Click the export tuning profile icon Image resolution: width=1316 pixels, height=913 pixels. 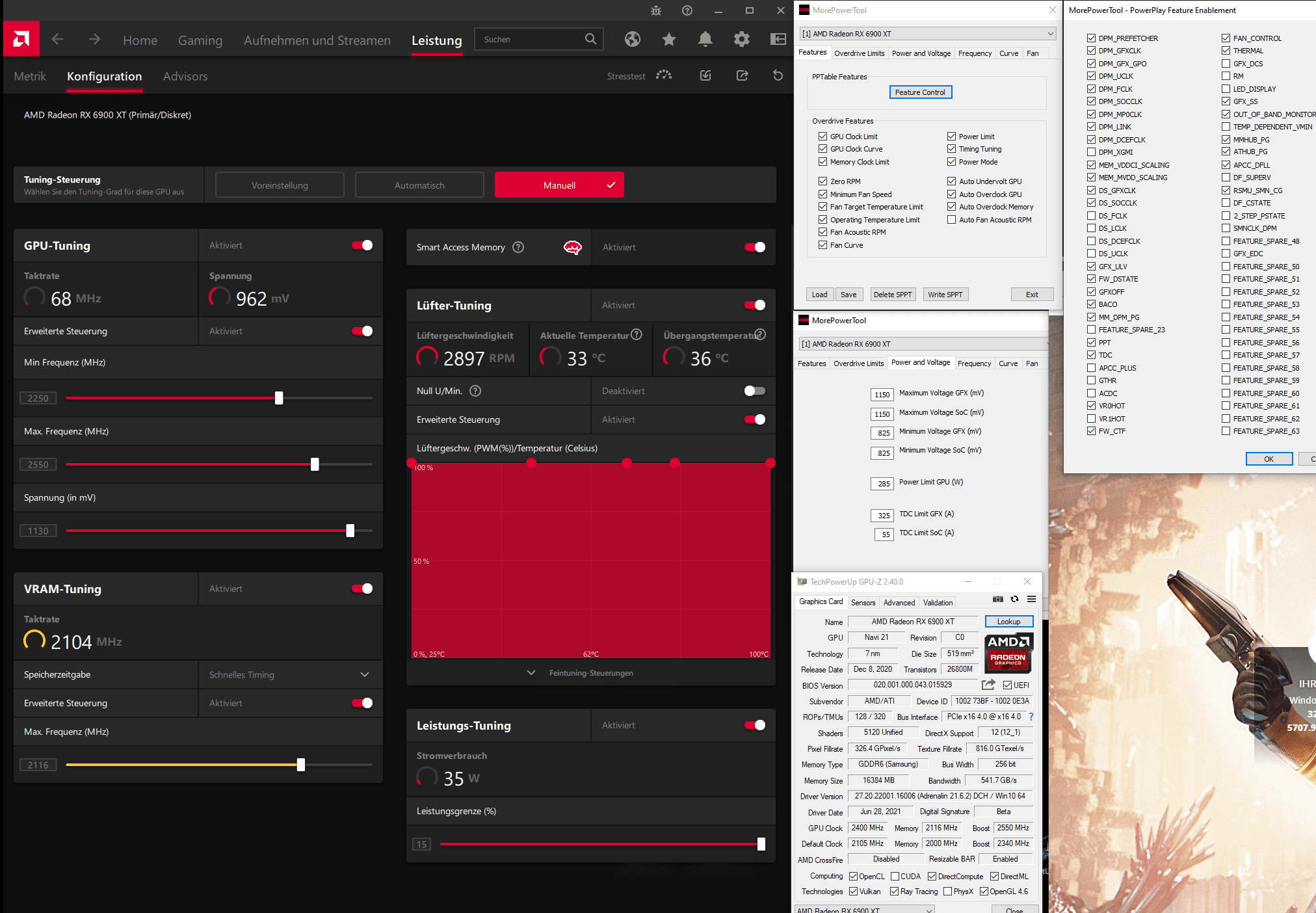(x=742, y=75)
